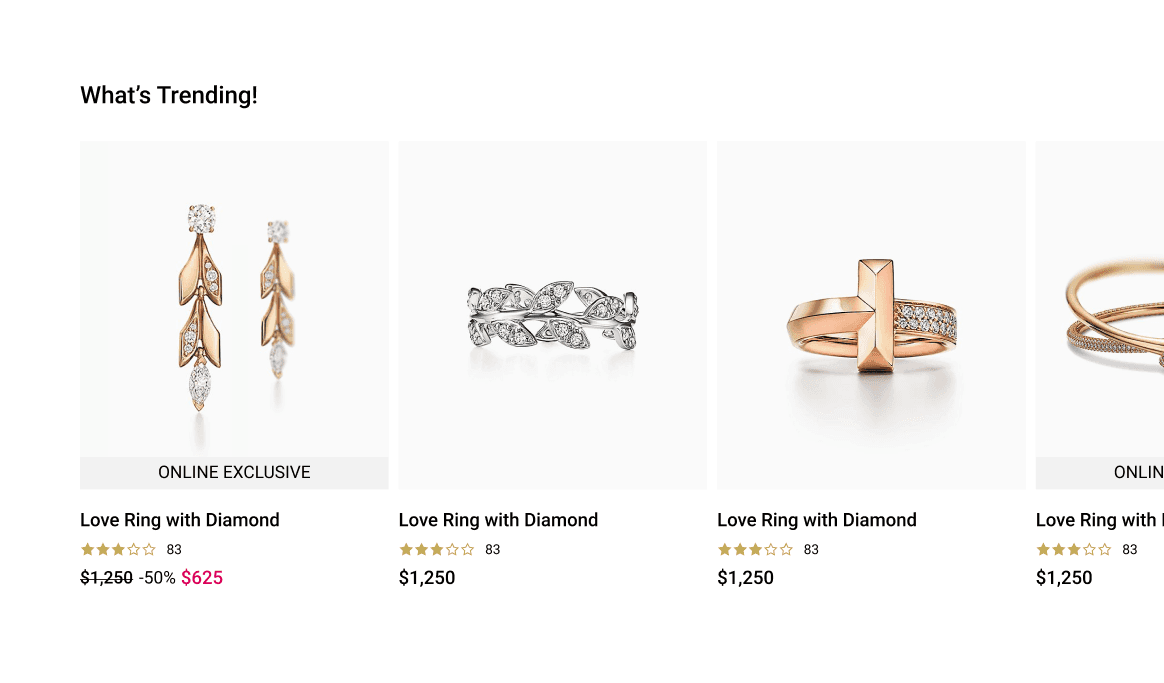Click the star rating under the silver vine ring
Viewport: 1164px width, 683px height.
pos(436,549)
